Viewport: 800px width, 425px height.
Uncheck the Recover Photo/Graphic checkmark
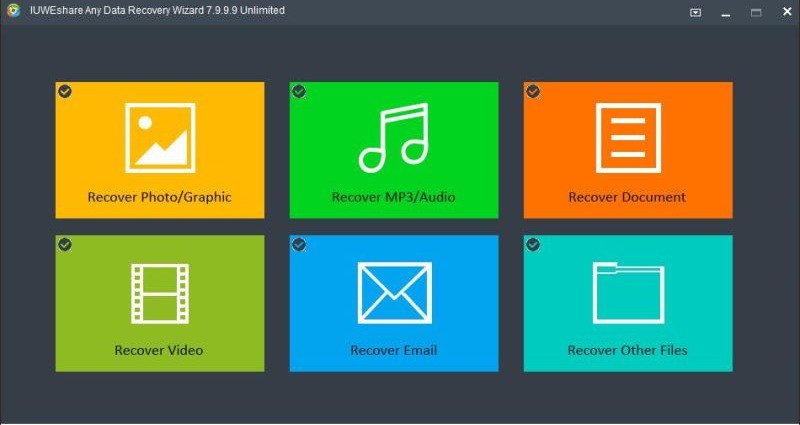pyautogui.click(x=65, y=91)
